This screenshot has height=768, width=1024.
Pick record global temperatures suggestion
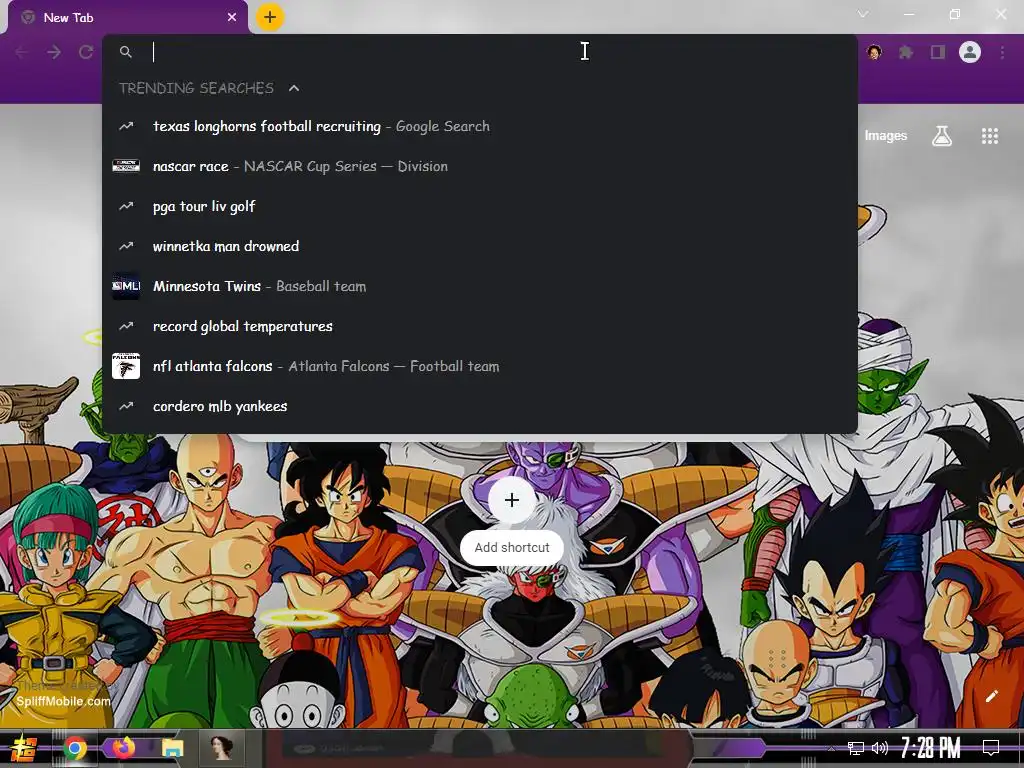tap(480, 326)
